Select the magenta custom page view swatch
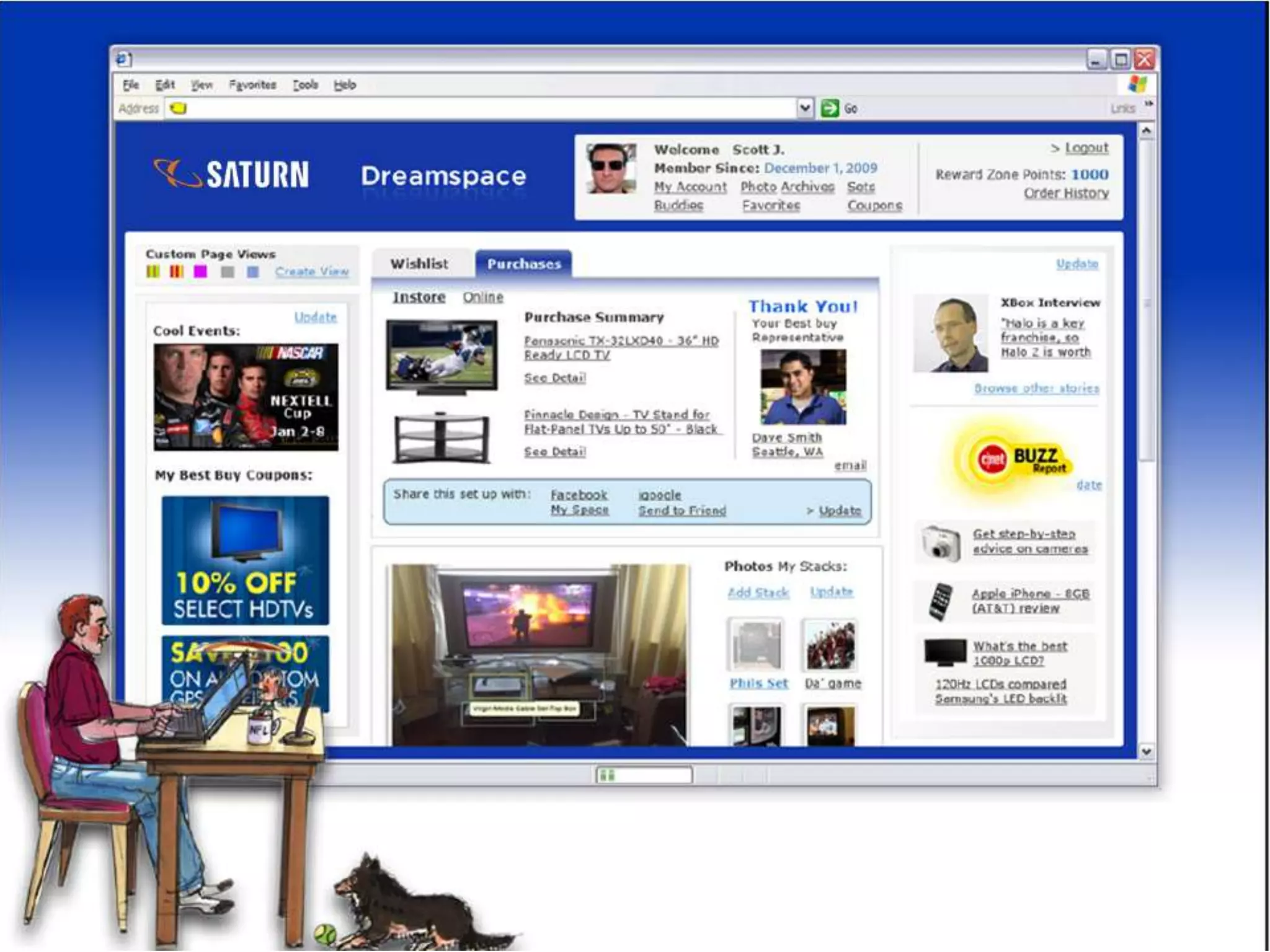This screenshot has width=1270, height=952. point(200,271)
